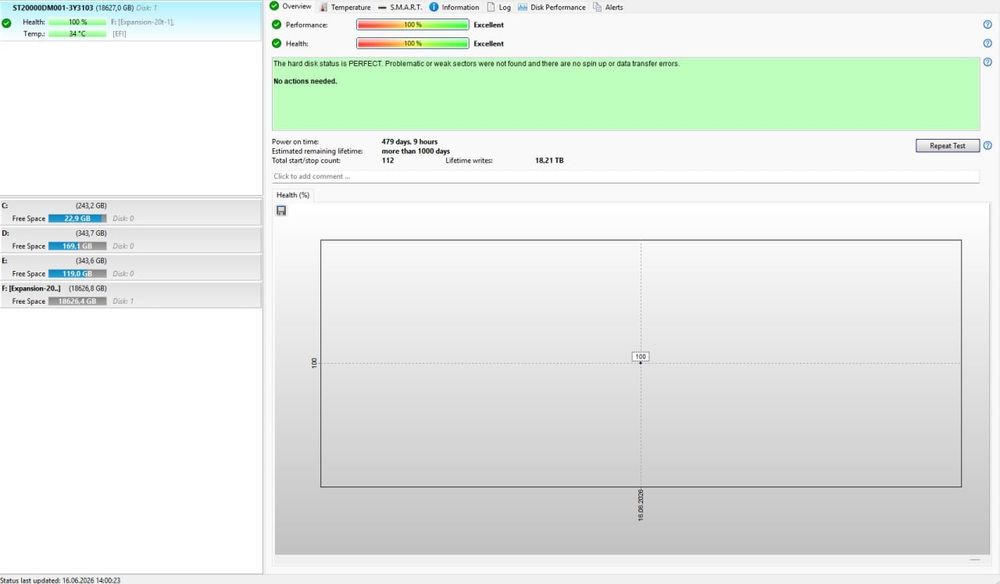Switch to the Temperature tab

pyautogui.click(x=345, y=7)
